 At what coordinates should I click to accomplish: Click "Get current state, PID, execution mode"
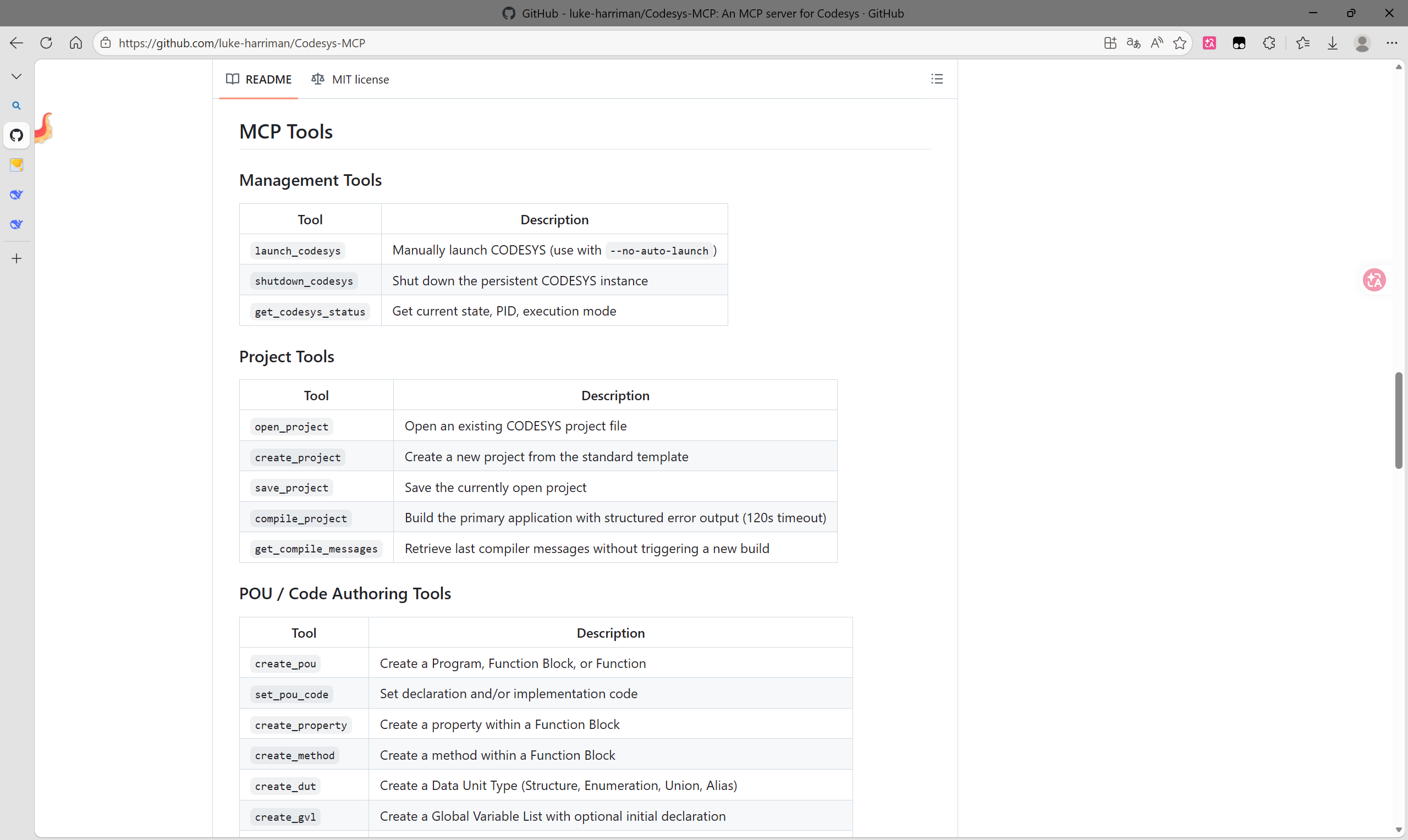pos(504,311)
